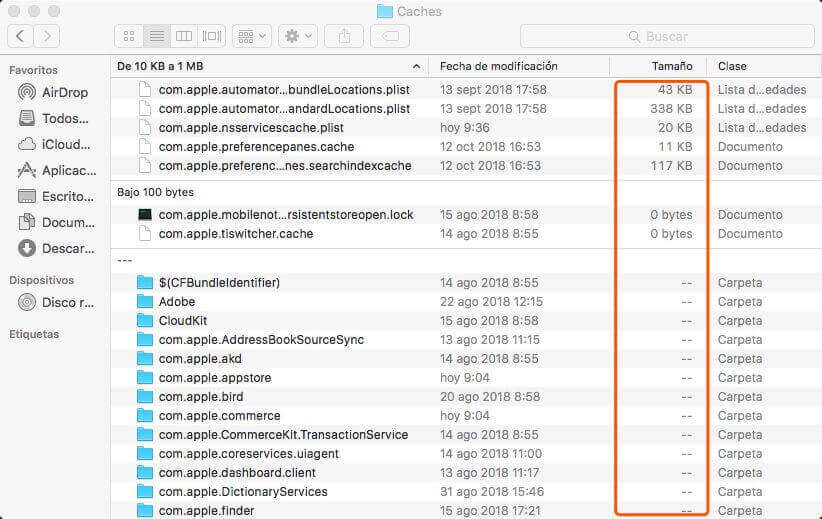The height and width of the screenshot is (519, 822).
Task: Click the Etiquetas sidebar heading
Action: [x=34, y=334]
